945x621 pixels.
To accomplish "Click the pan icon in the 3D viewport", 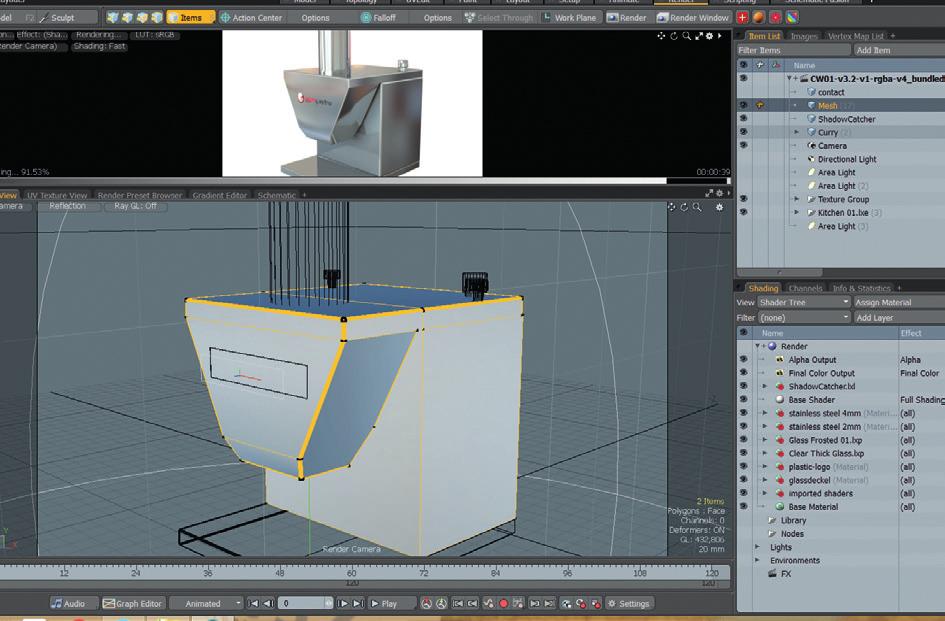I will click(671, 207).
